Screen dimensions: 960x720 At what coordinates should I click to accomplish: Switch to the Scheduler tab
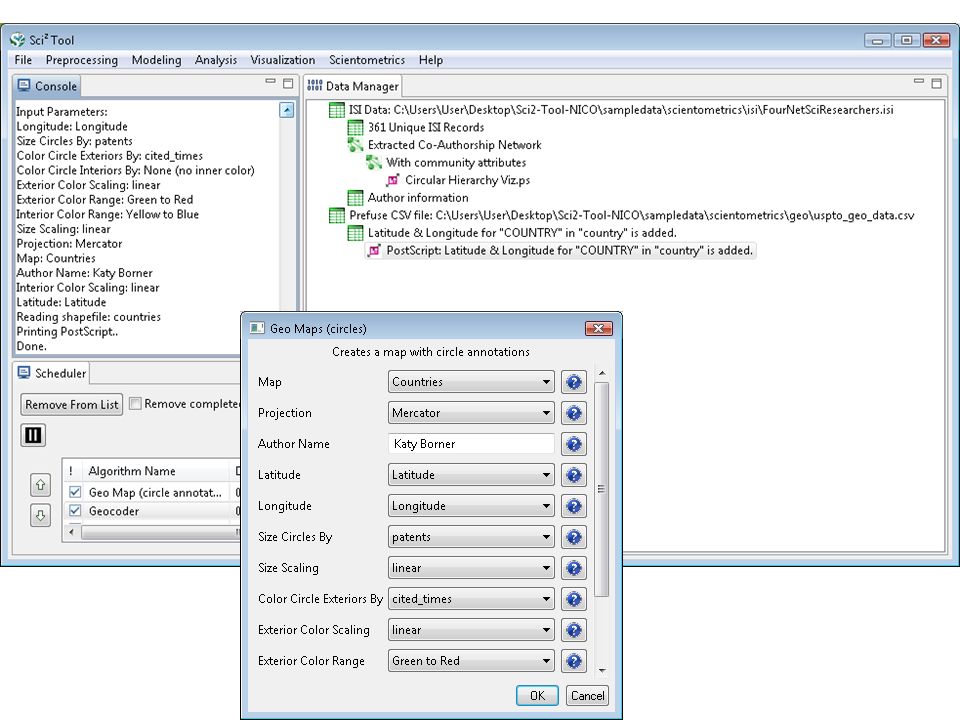coord(52,373)
